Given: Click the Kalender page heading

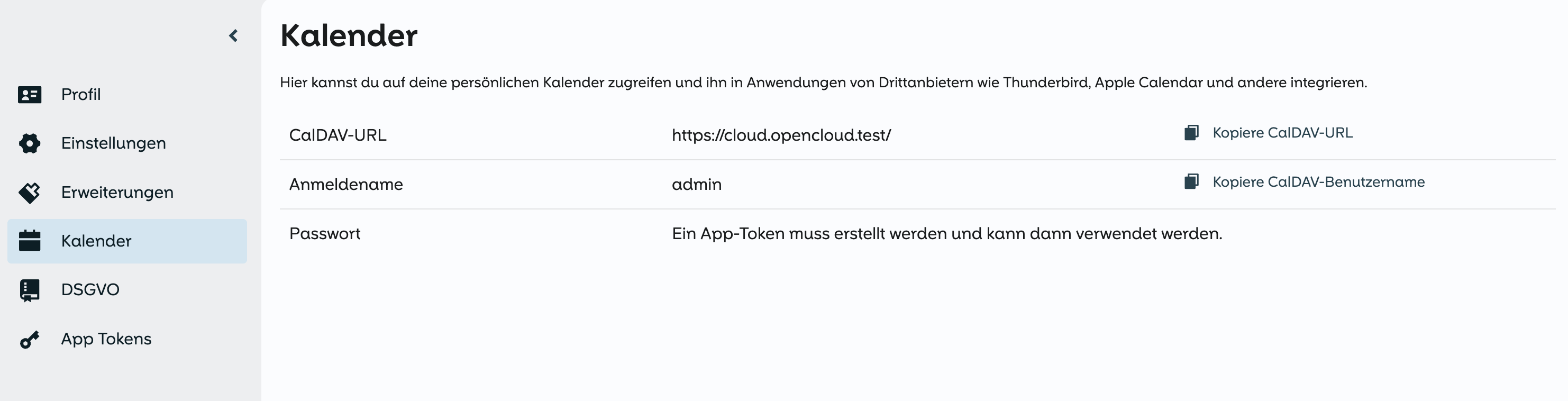Looking at the screenshot, I should coord(349,35).
